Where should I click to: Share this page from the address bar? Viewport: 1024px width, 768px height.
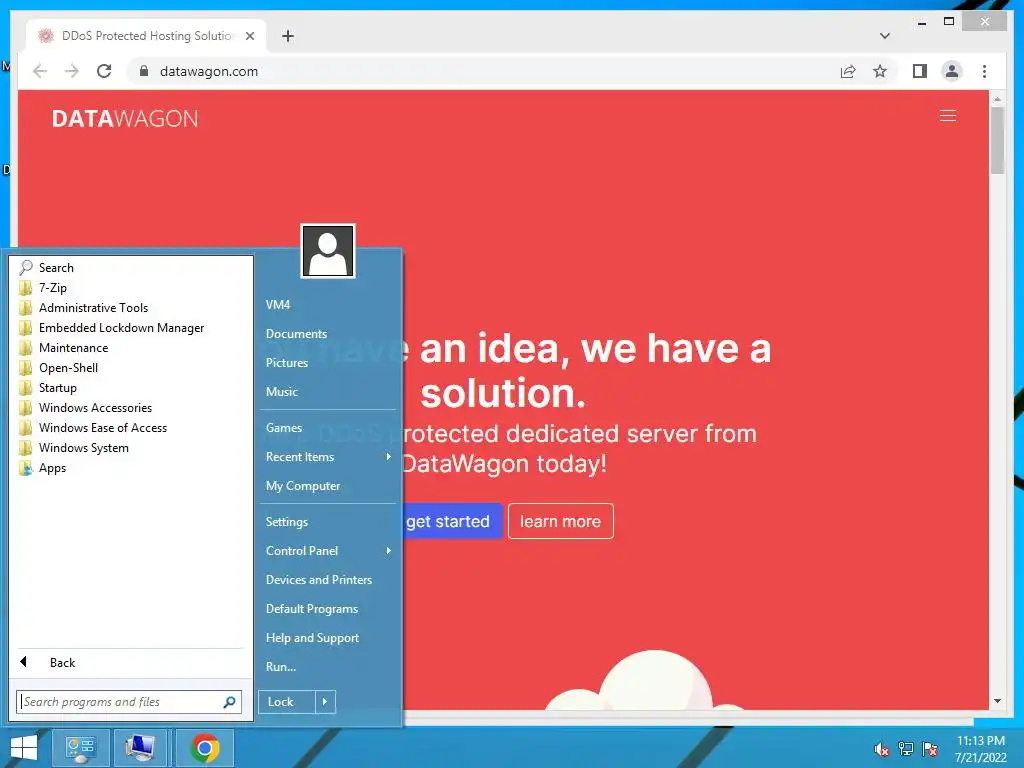point(848,71)
